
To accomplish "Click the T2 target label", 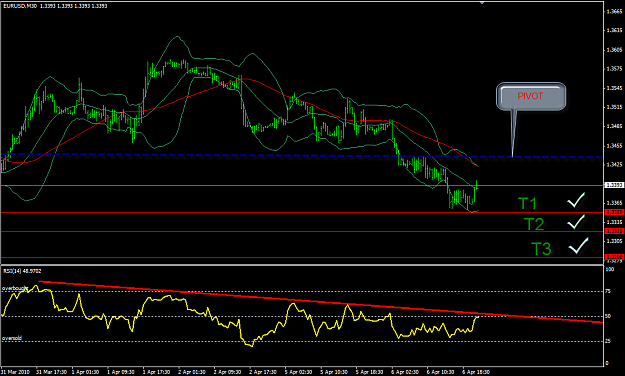I will pyautogui.click(x=534, y=224).
